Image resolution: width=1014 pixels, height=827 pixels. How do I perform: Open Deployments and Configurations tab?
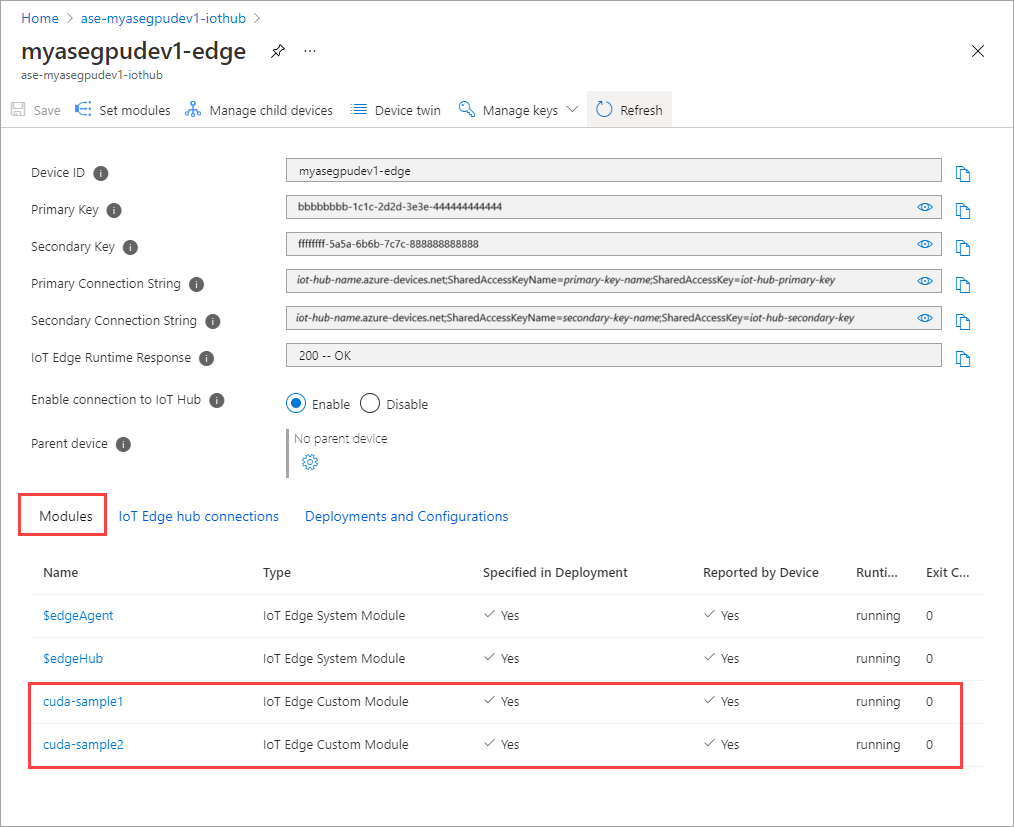[407, 516]
